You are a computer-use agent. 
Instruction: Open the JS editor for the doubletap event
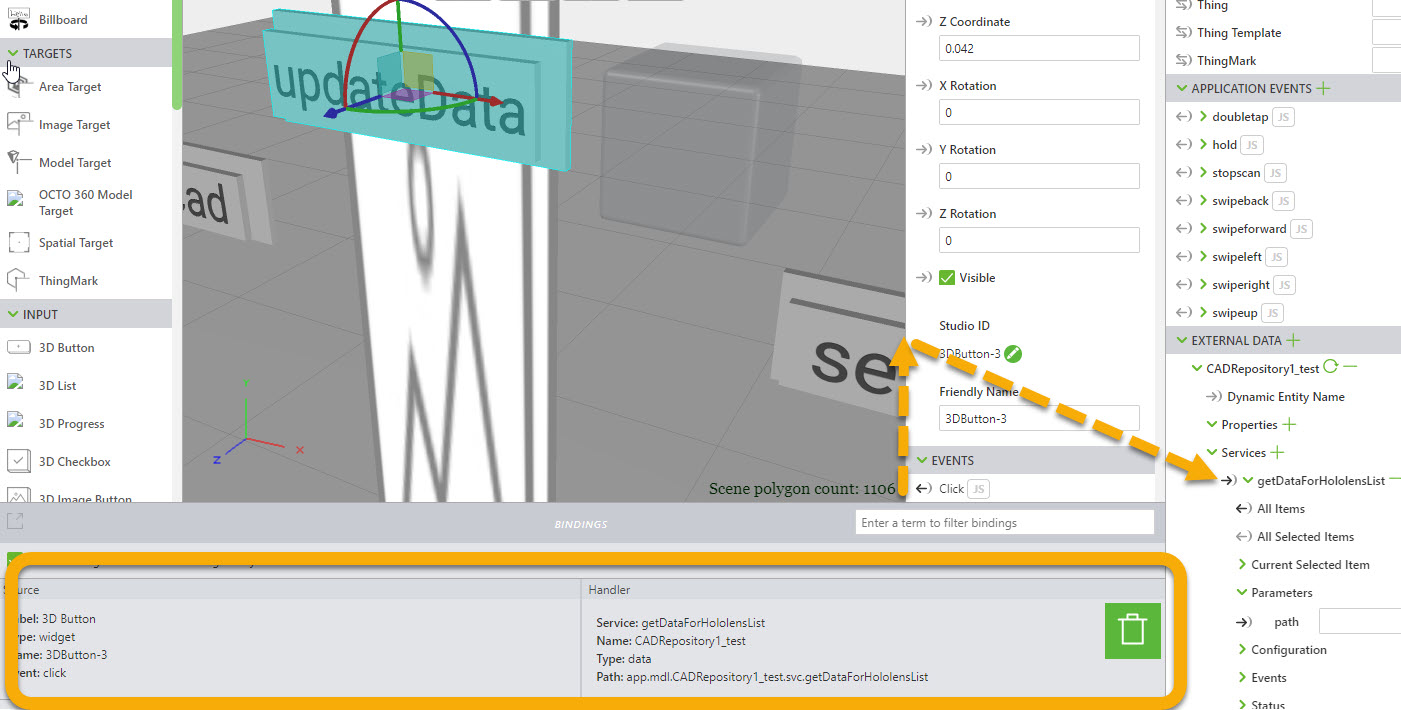(1282, 116)
